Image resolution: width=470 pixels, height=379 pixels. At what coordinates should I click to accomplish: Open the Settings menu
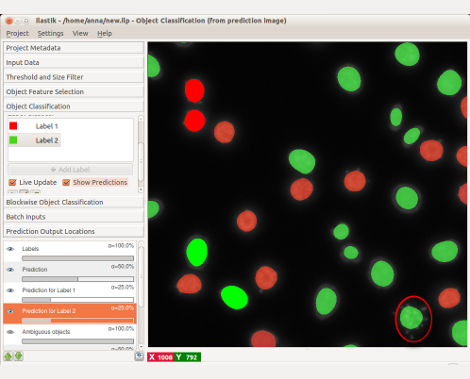[x=50, y=33]
